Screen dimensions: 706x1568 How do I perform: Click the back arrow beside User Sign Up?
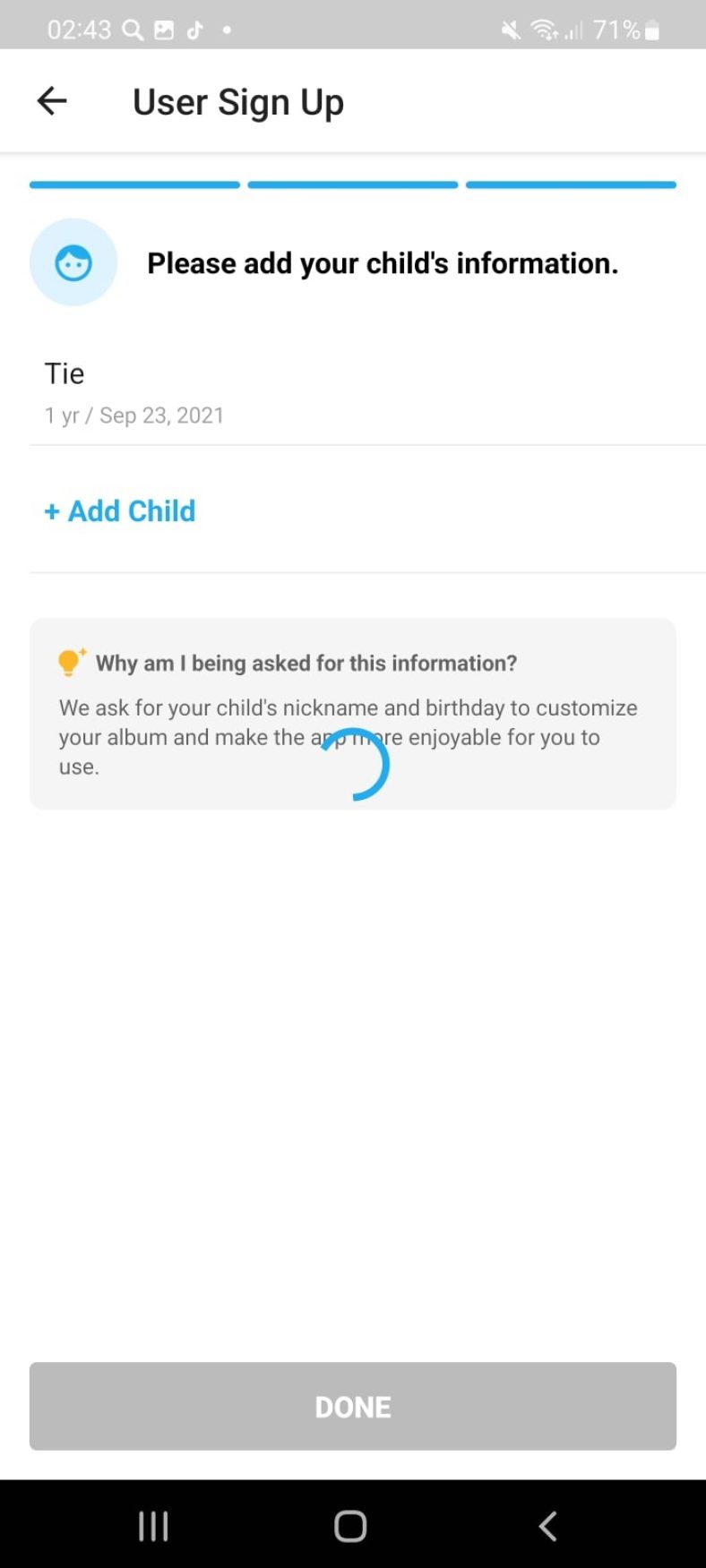click(x=51, y=100)
